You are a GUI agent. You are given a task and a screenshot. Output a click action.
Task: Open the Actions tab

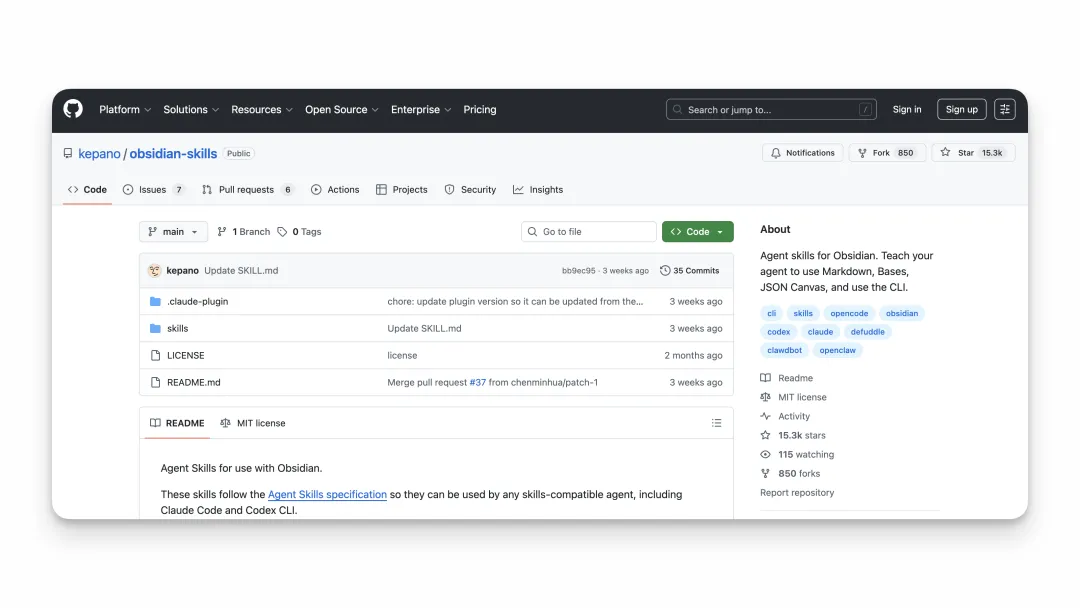click(x=335, y=189)
